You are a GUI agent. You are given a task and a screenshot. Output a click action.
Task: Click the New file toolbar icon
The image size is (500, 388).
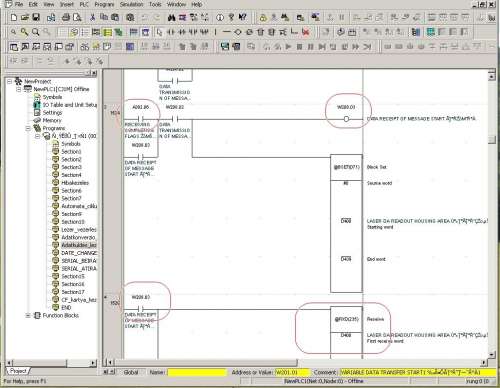pos(14,17)
